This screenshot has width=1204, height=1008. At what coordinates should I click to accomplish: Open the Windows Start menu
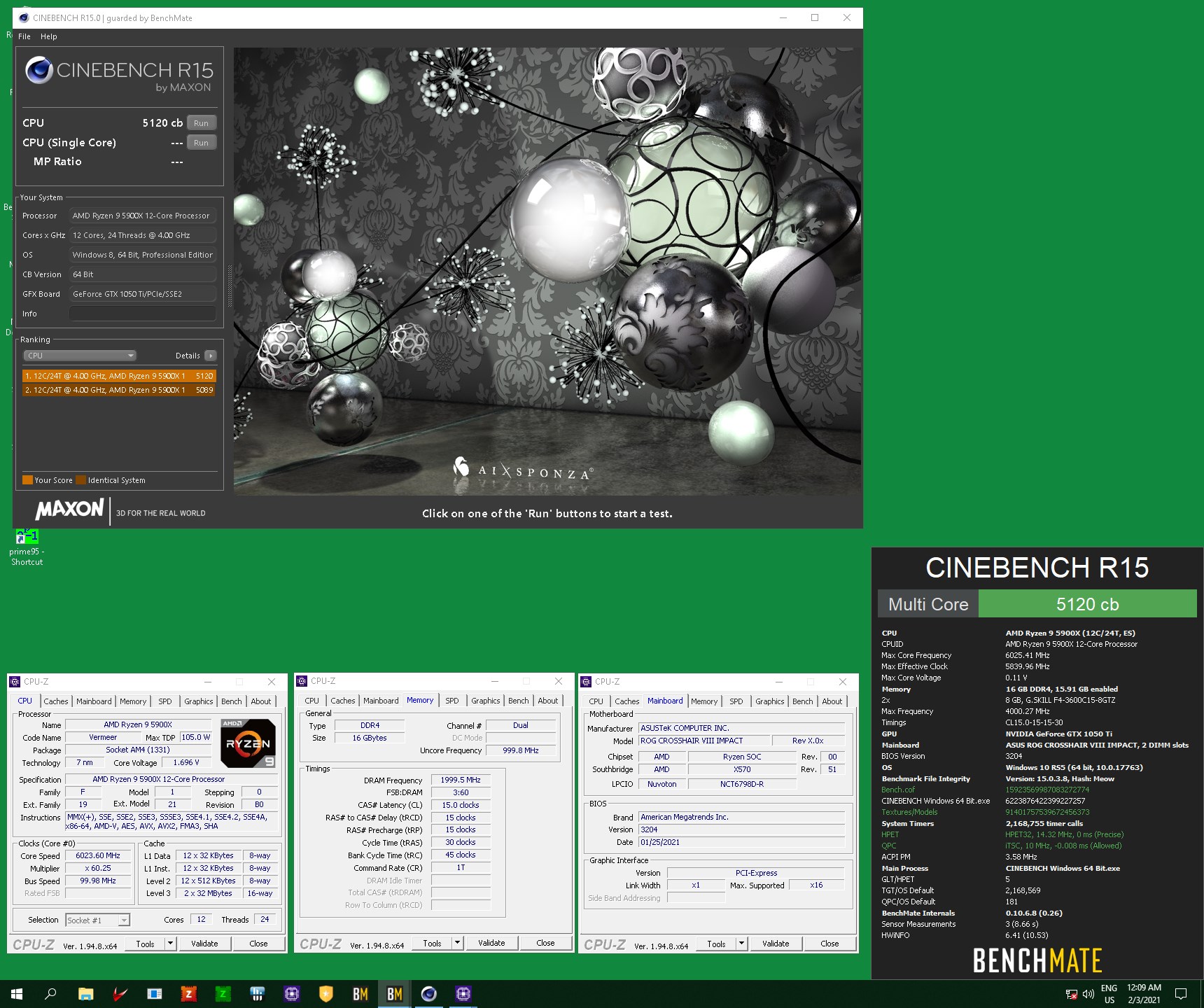tap(17, 994)
